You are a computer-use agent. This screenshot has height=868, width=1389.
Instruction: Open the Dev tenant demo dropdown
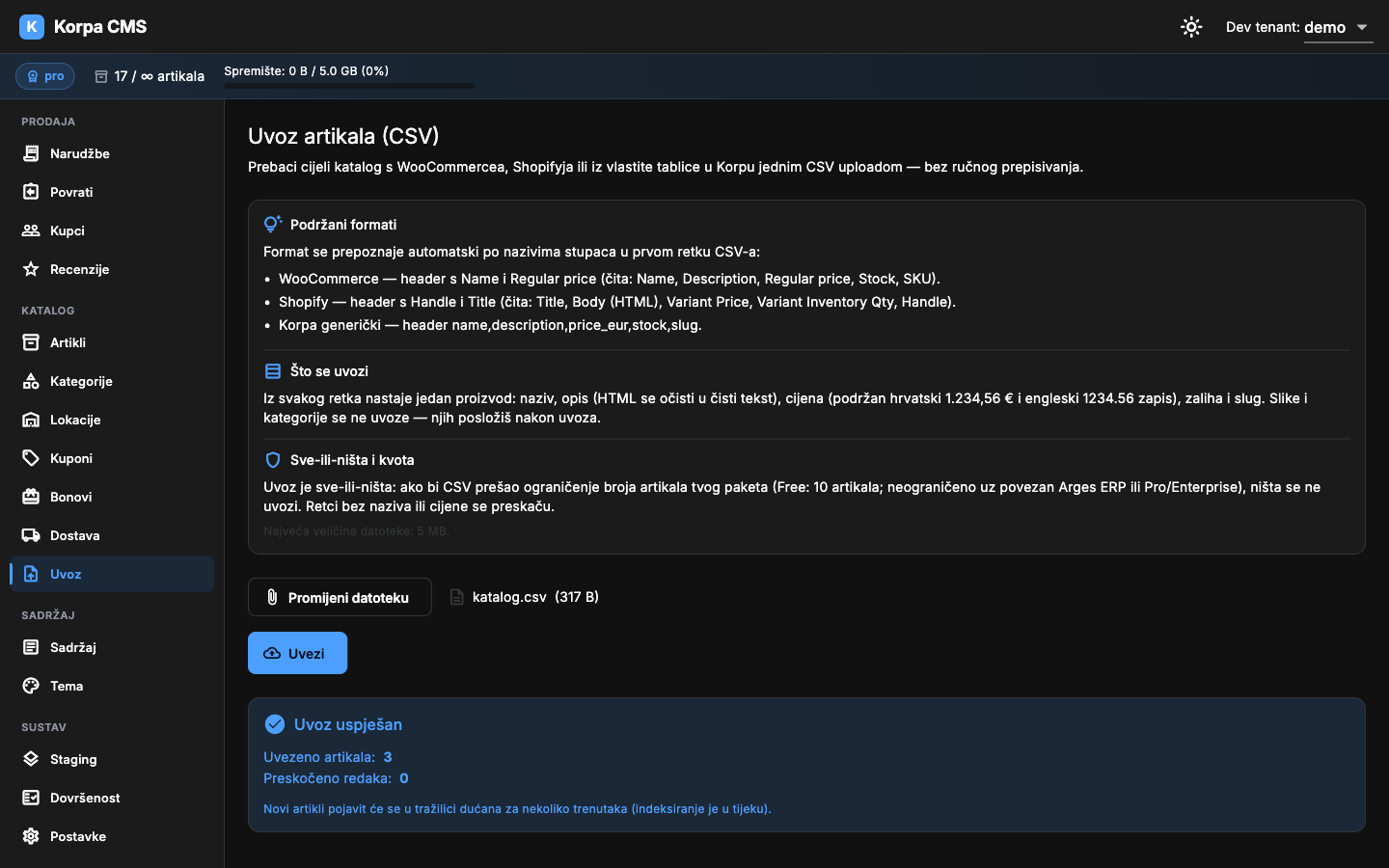click(x=1299, y=28)
